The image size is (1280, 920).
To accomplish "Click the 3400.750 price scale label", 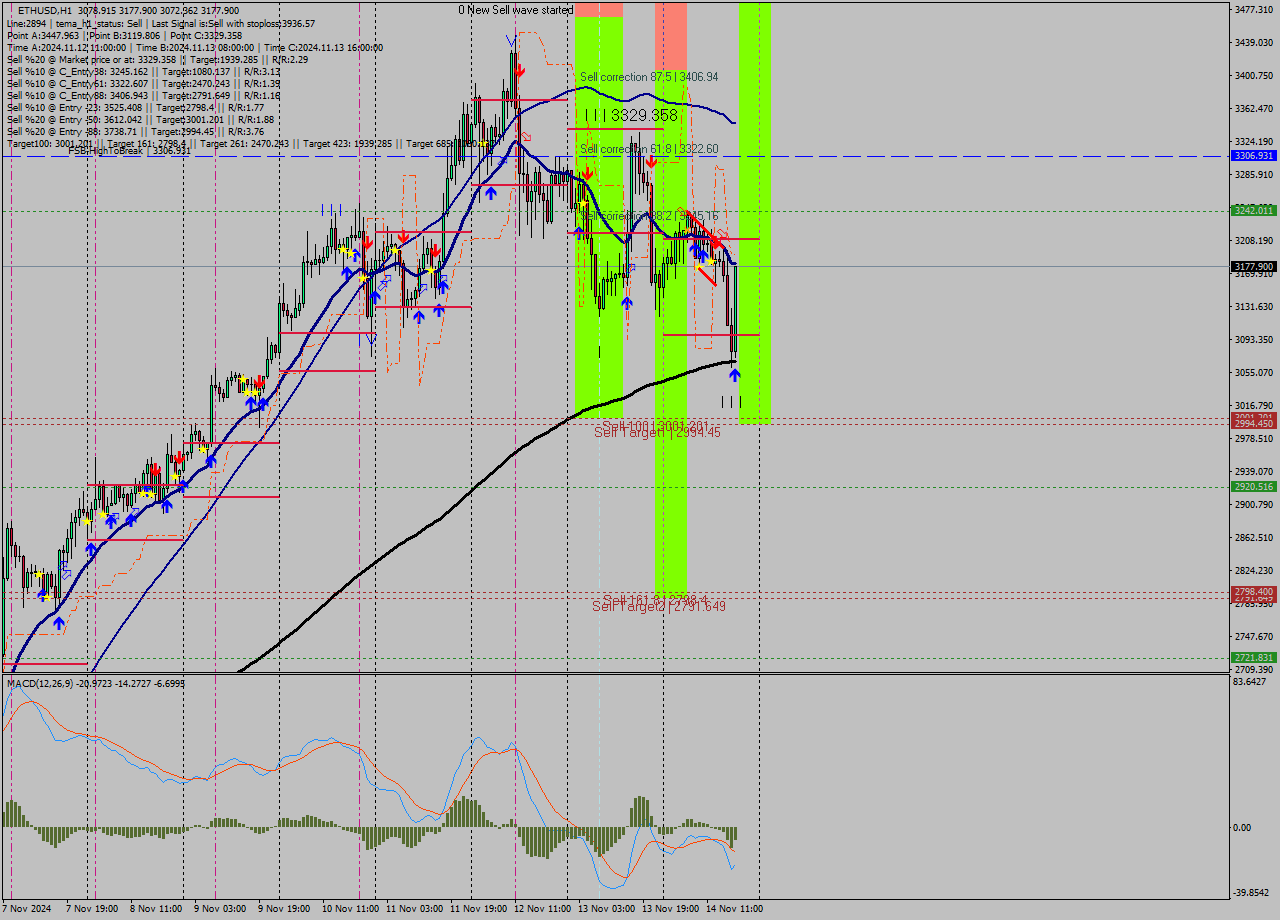I will 1254,75.
